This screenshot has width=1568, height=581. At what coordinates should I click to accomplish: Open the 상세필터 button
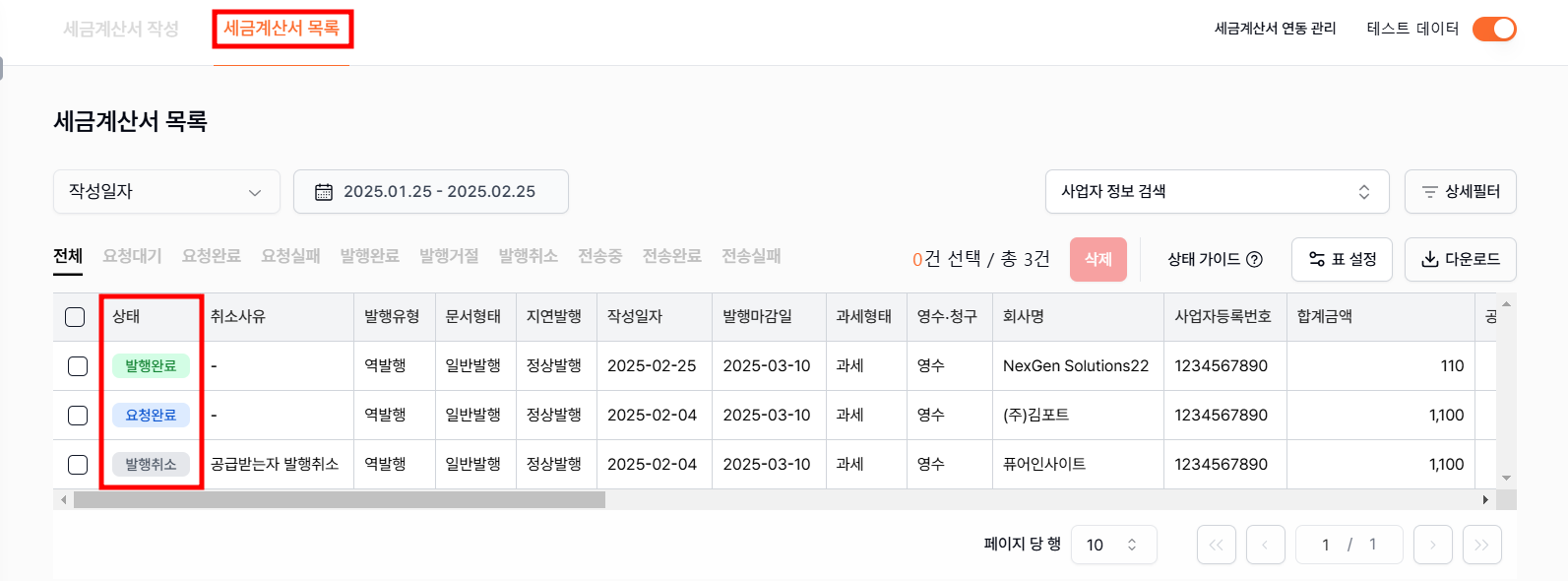click(x=1460, y=192)
